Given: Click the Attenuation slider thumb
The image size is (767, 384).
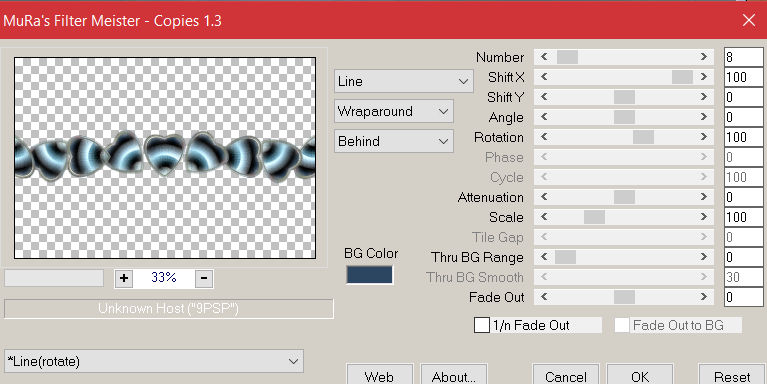Looking at the screenshot, I should pos(624,197).
